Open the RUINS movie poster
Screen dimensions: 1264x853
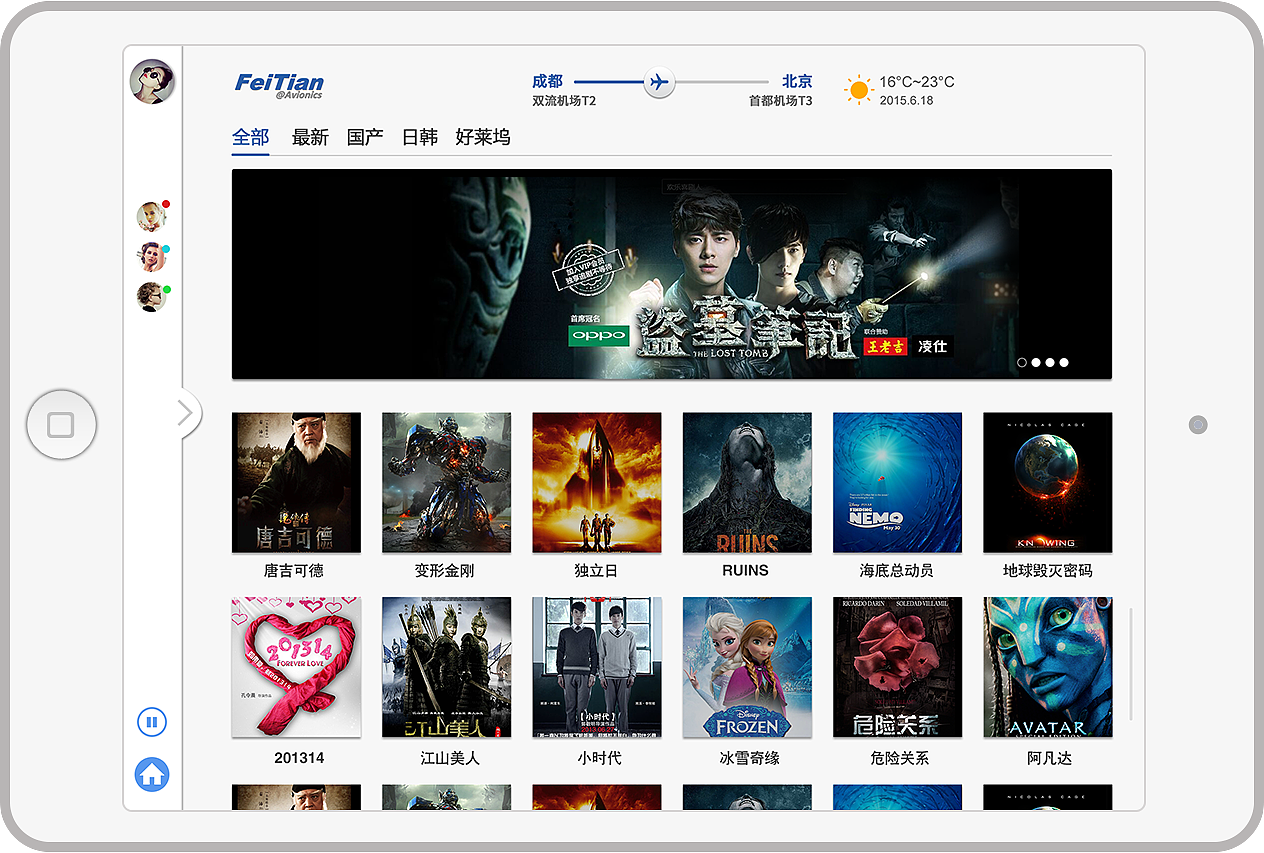coord(747,482)
